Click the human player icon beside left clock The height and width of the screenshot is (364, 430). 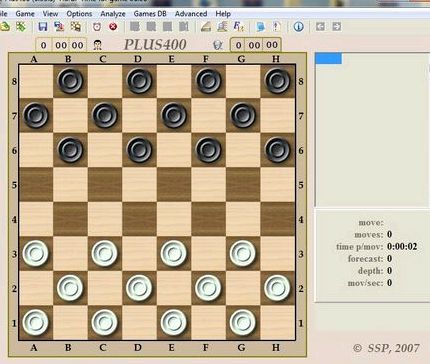pos(97,45)
